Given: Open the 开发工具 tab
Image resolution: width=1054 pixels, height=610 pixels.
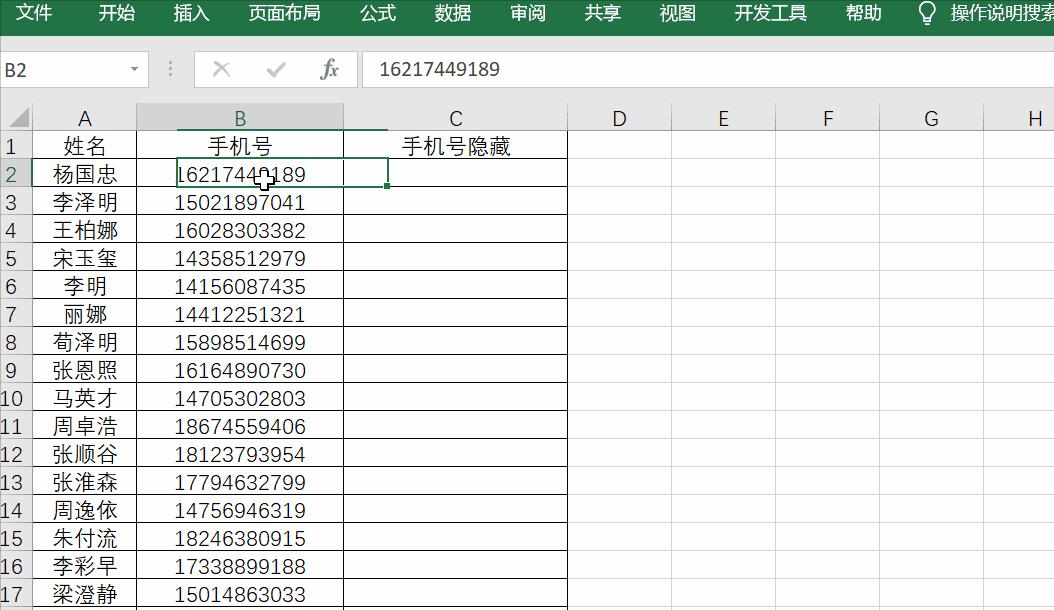Looking at the screenshot, I should 771,14.
